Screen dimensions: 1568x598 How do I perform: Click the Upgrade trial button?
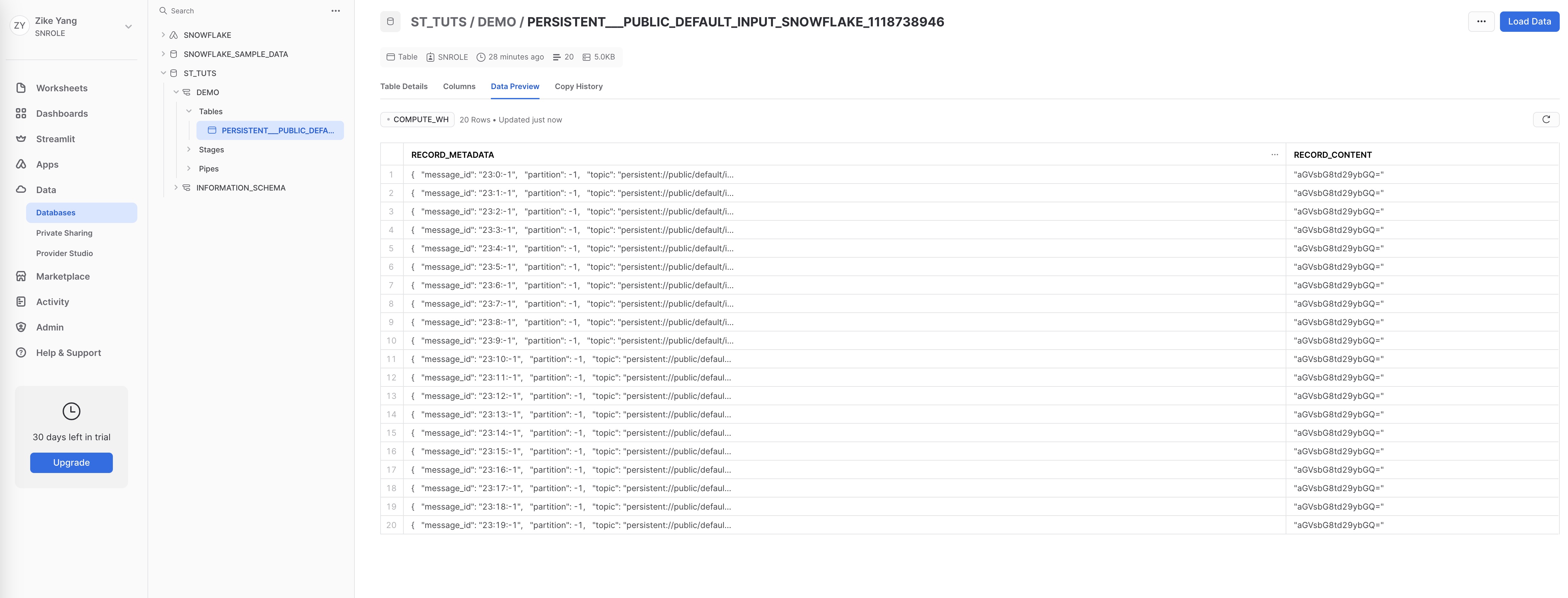[71, 462]
